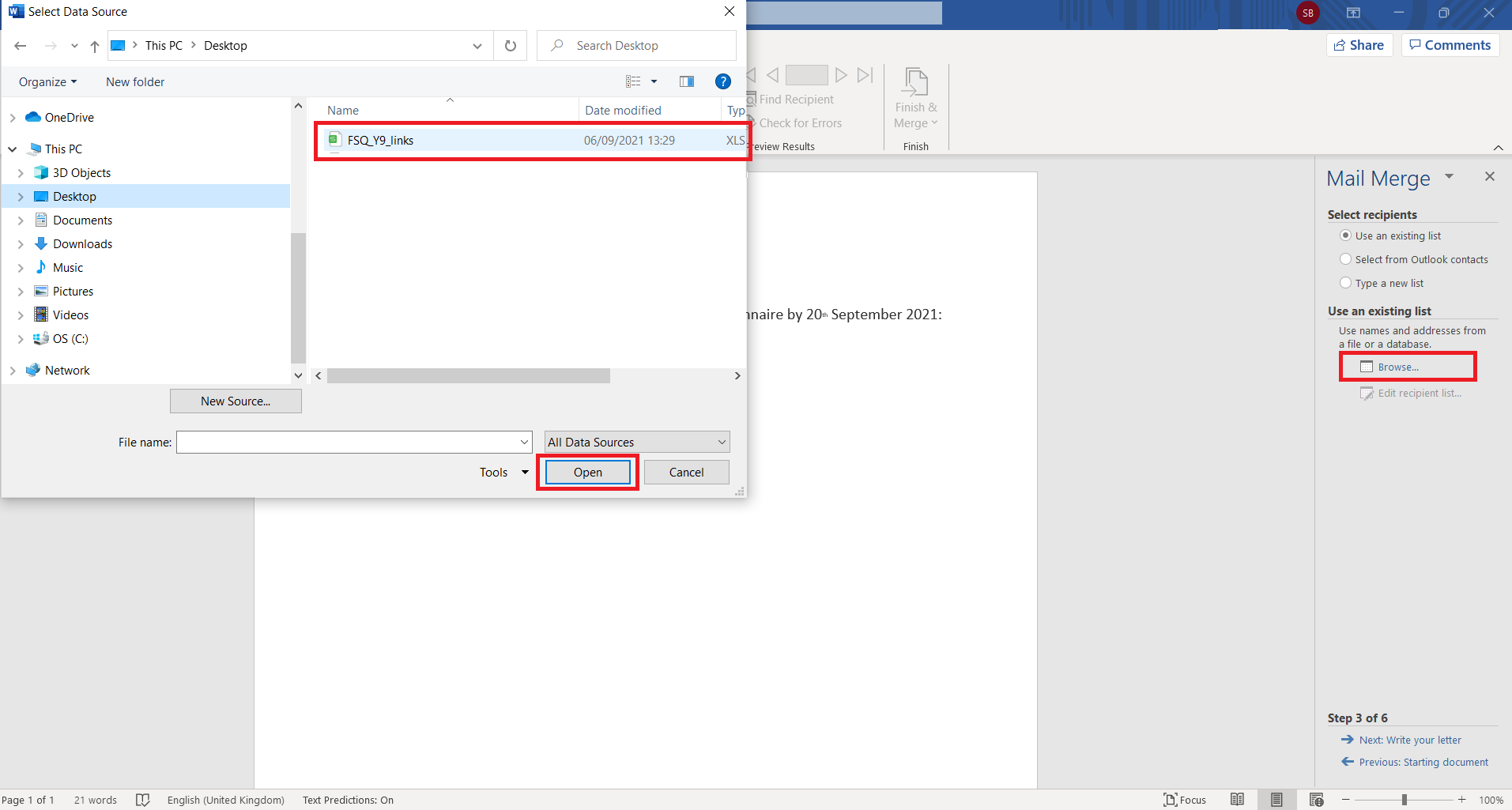Screen dimensions: 1512x810
Task: Click the zoom slider handle
Action: tap(1405, 800)
